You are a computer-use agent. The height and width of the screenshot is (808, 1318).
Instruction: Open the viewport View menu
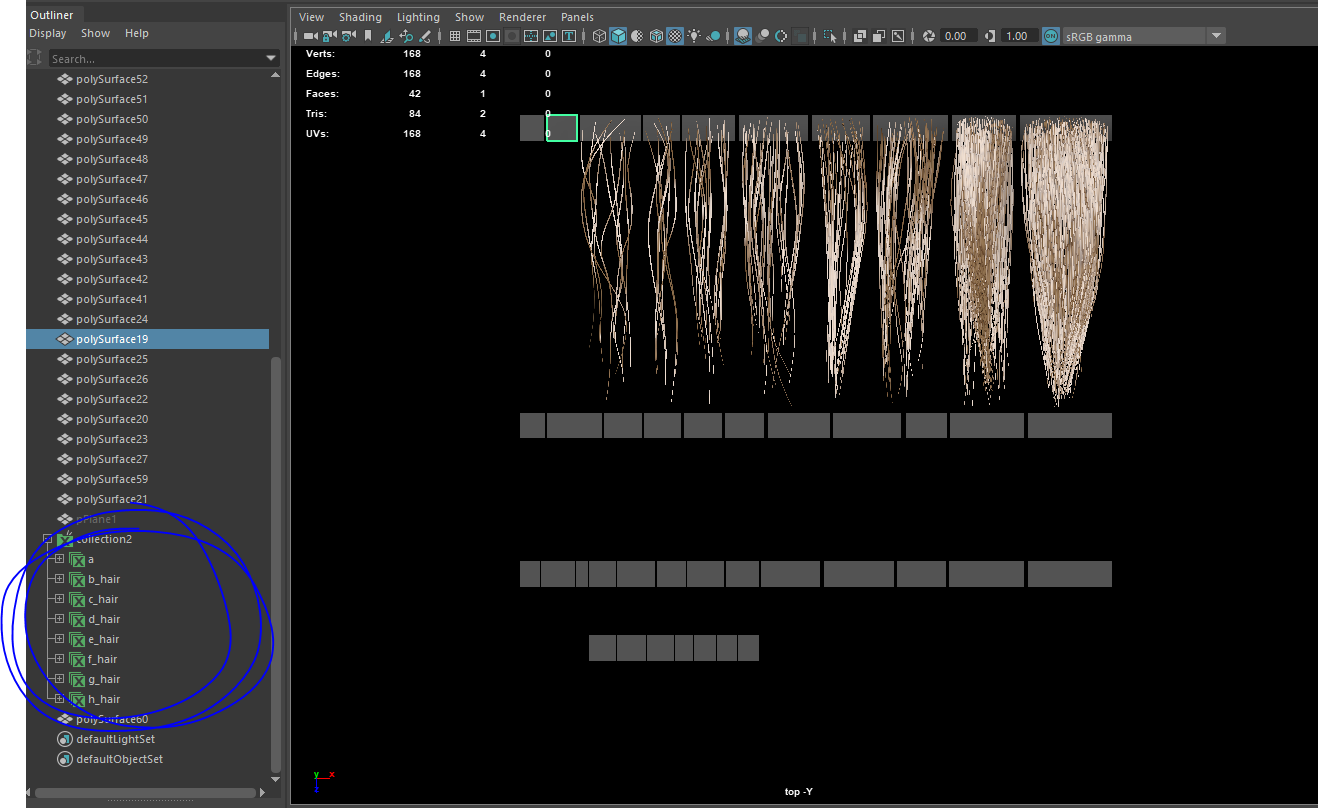coord(312,17)
